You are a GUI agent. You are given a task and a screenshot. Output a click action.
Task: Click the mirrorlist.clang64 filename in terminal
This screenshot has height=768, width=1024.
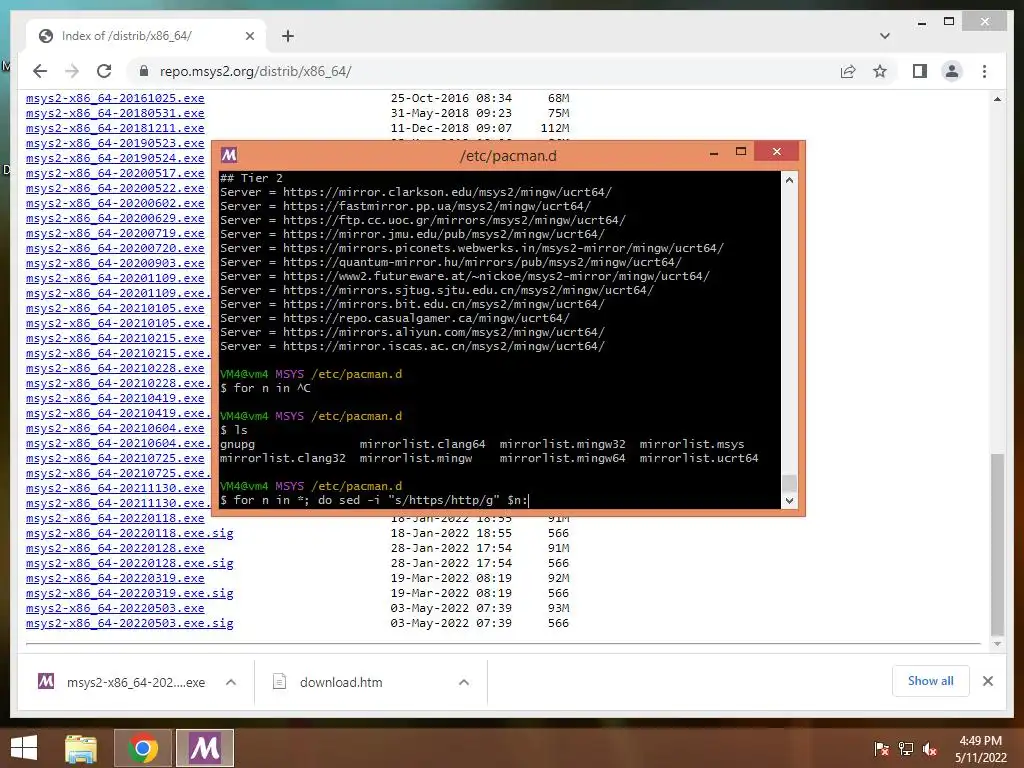(423, 444)
